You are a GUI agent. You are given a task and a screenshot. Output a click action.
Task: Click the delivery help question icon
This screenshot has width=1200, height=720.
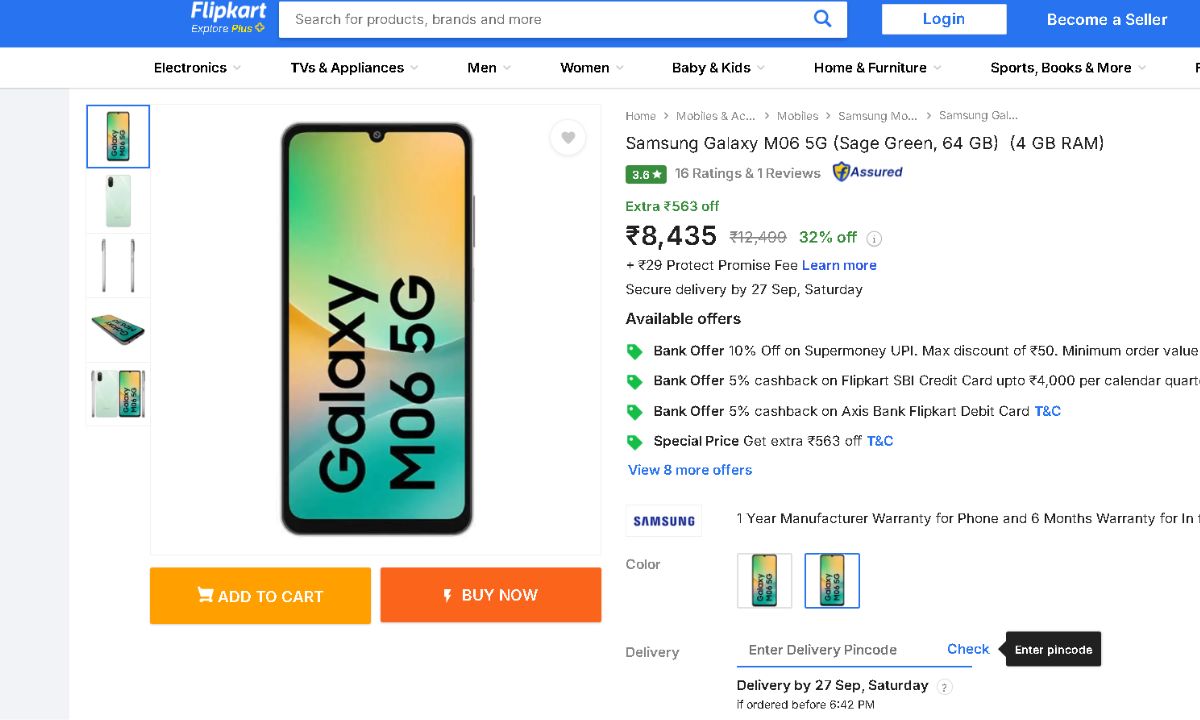click(x=945, y=687)
